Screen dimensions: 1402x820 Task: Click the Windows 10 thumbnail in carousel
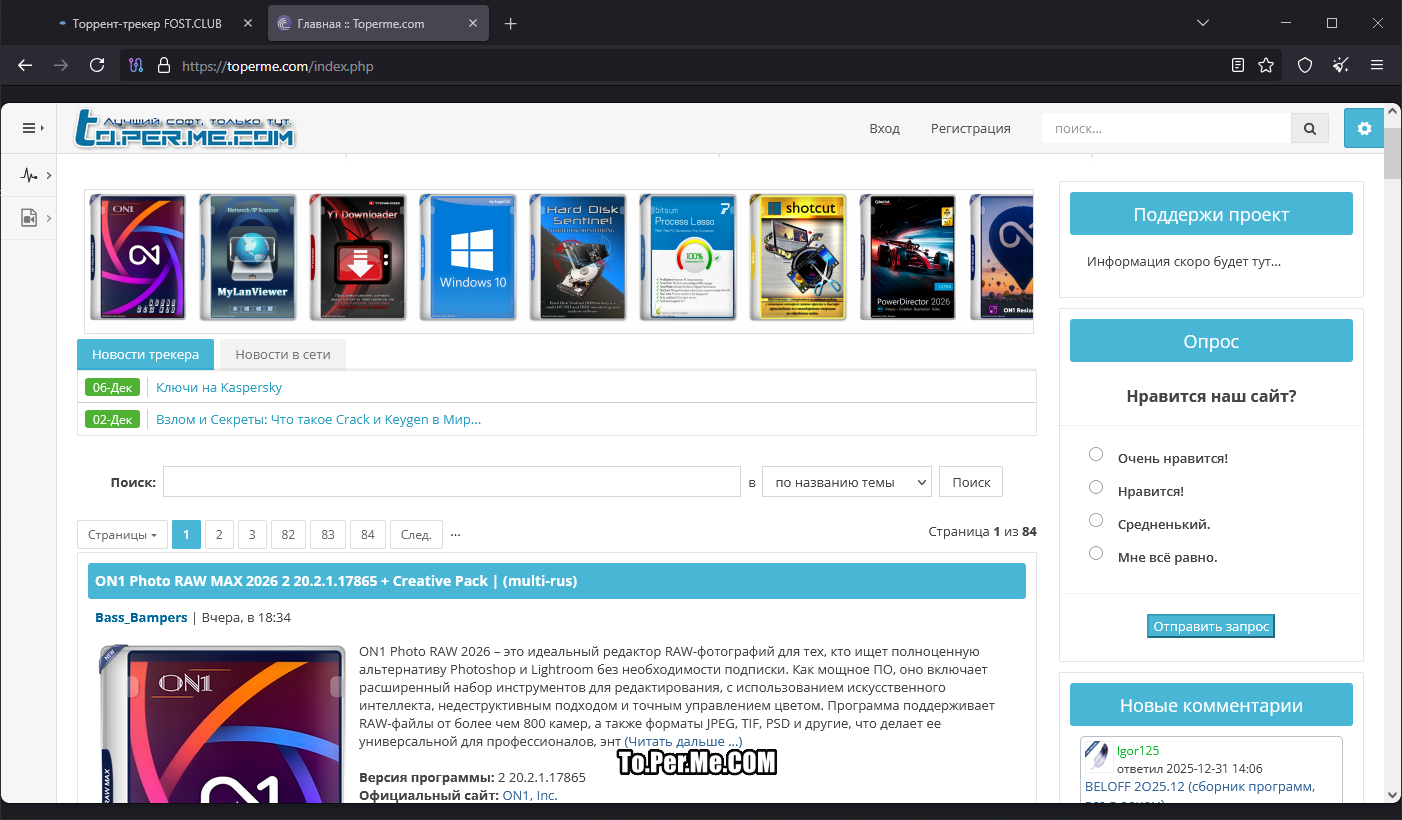click(468, 257)
